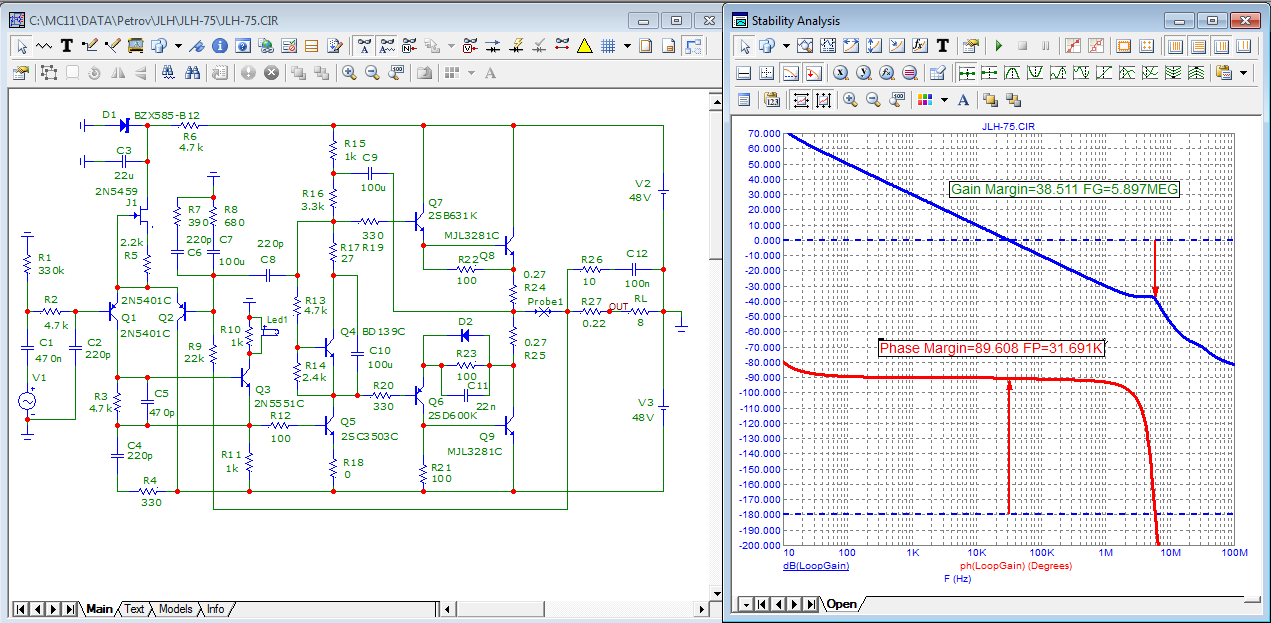Open dropdown arrow next to schematic shapes icon
1271x623 pixels.
coord(178,46)
